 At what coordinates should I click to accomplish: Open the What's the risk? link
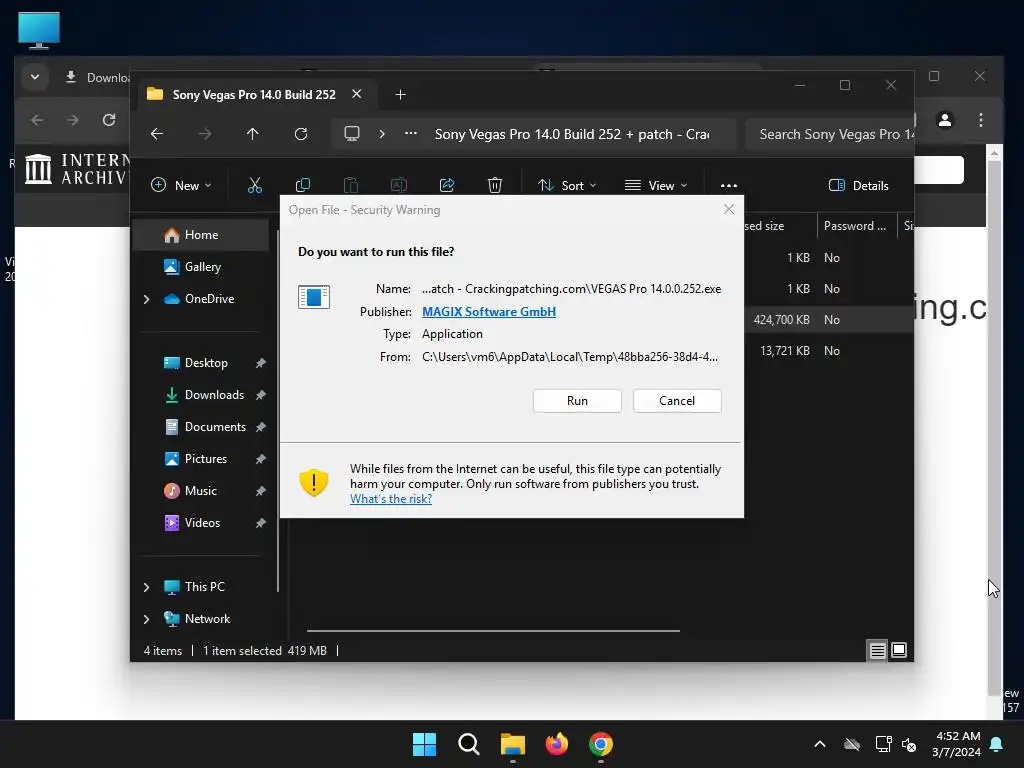point(391,499)
